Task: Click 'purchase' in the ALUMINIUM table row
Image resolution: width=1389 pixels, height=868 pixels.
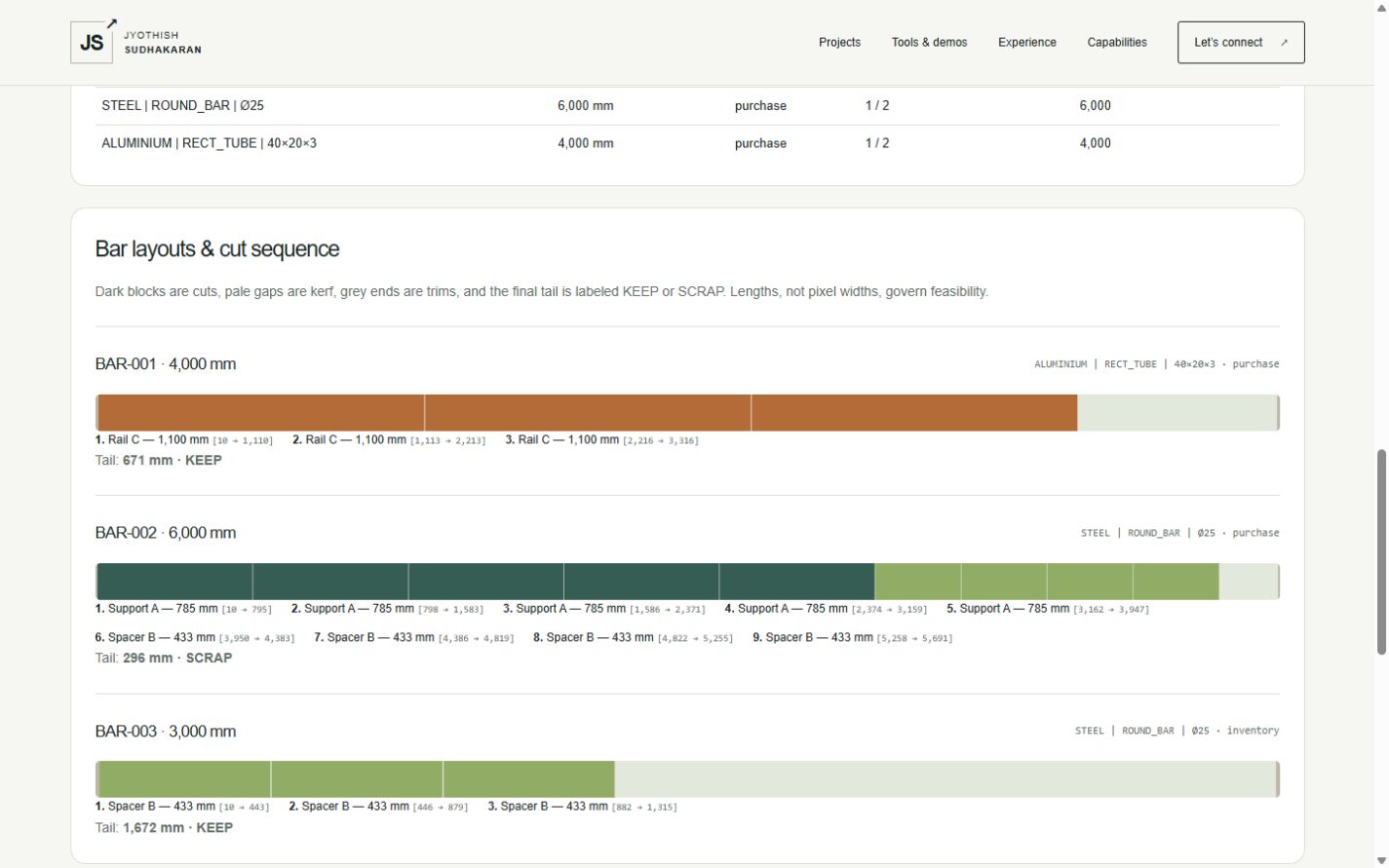Action: pyautogui.click(x=760, y=143)
